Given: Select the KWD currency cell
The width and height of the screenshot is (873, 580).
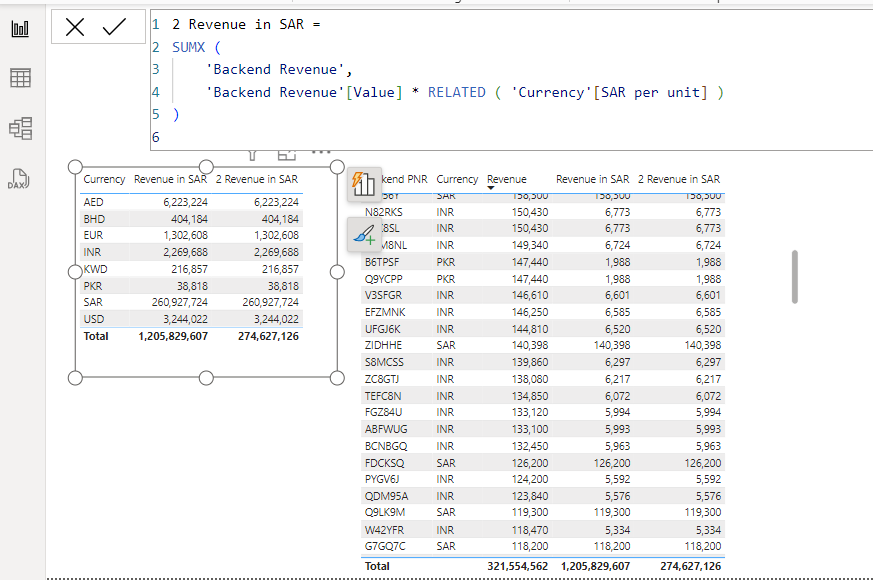Looking at the screenshot, I should (95, 269).
